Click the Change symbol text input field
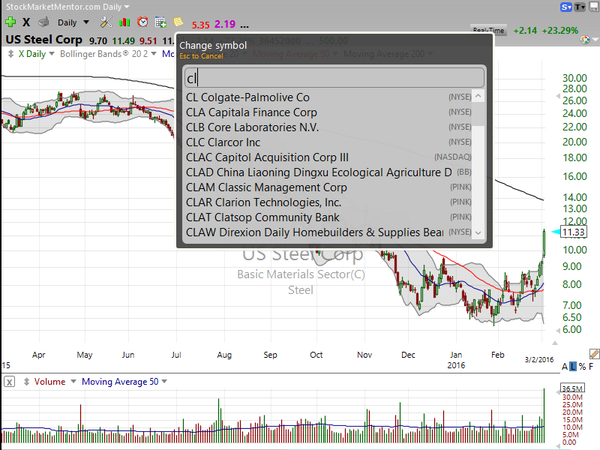Screen dimensions: 600x450 [334, 78]
